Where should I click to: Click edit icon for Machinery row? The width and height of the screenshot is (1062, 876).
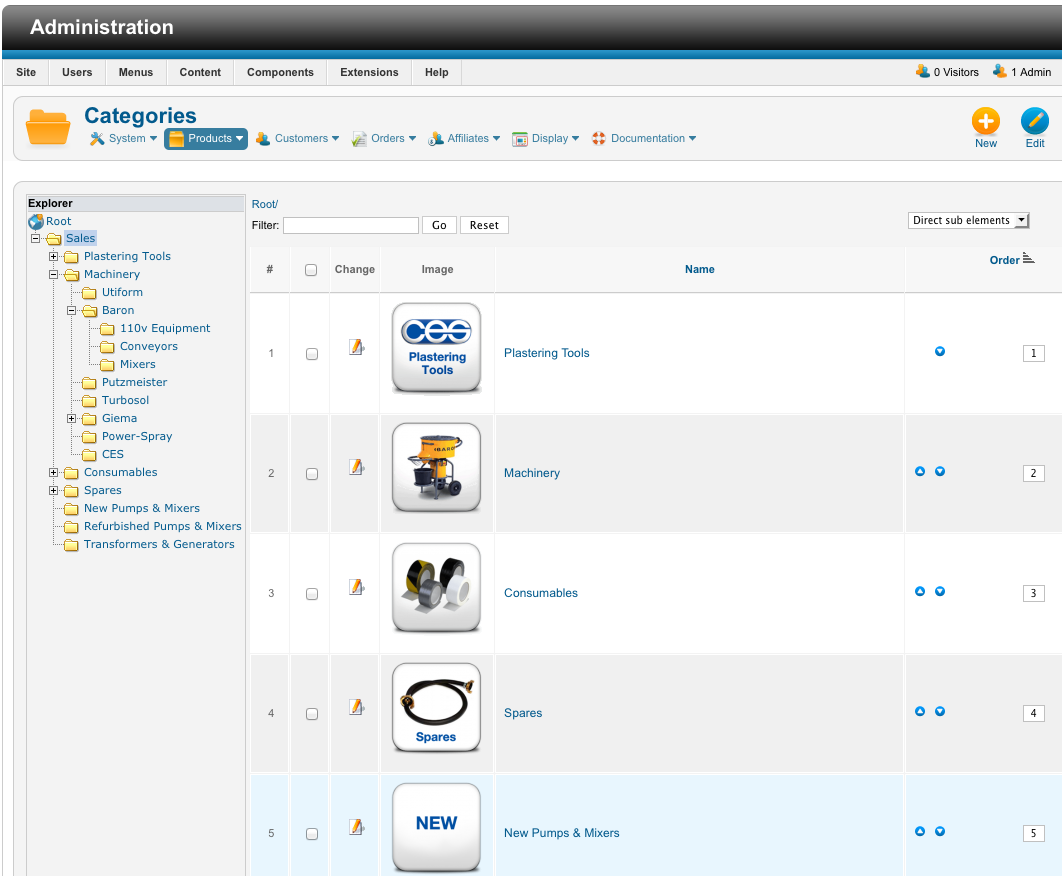point(356,467)
